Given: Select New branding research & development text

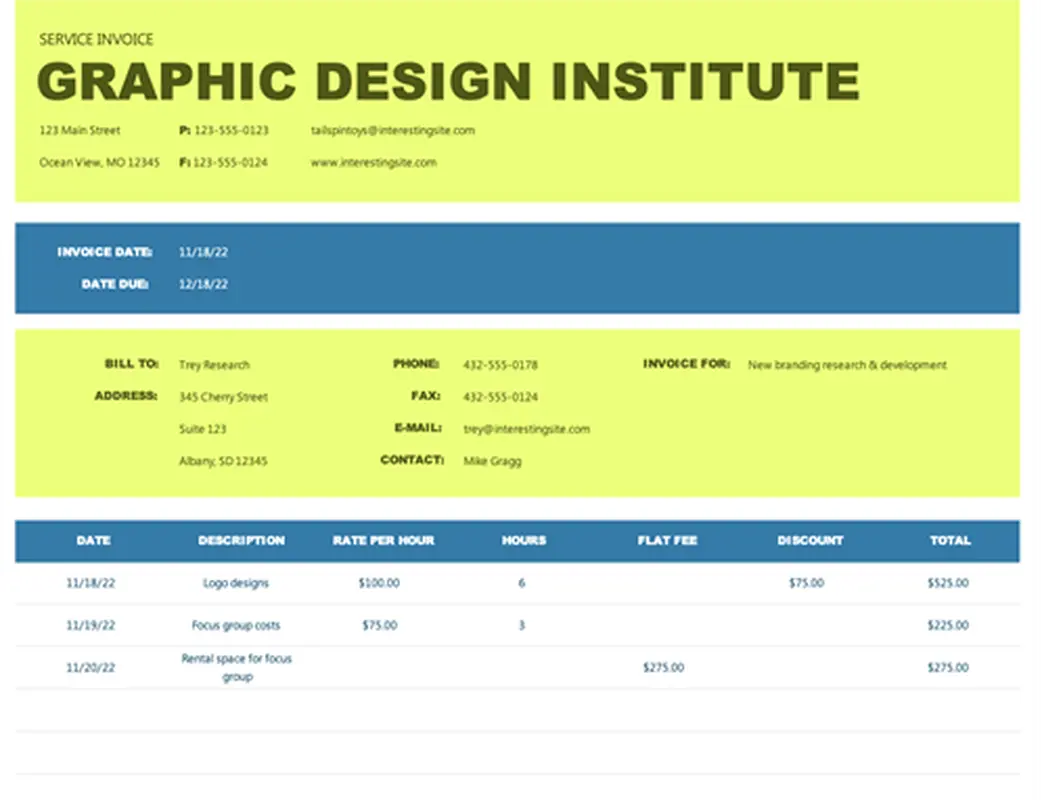Looking at the screenshot, I should pyautogui.click(x=847, y=365).
